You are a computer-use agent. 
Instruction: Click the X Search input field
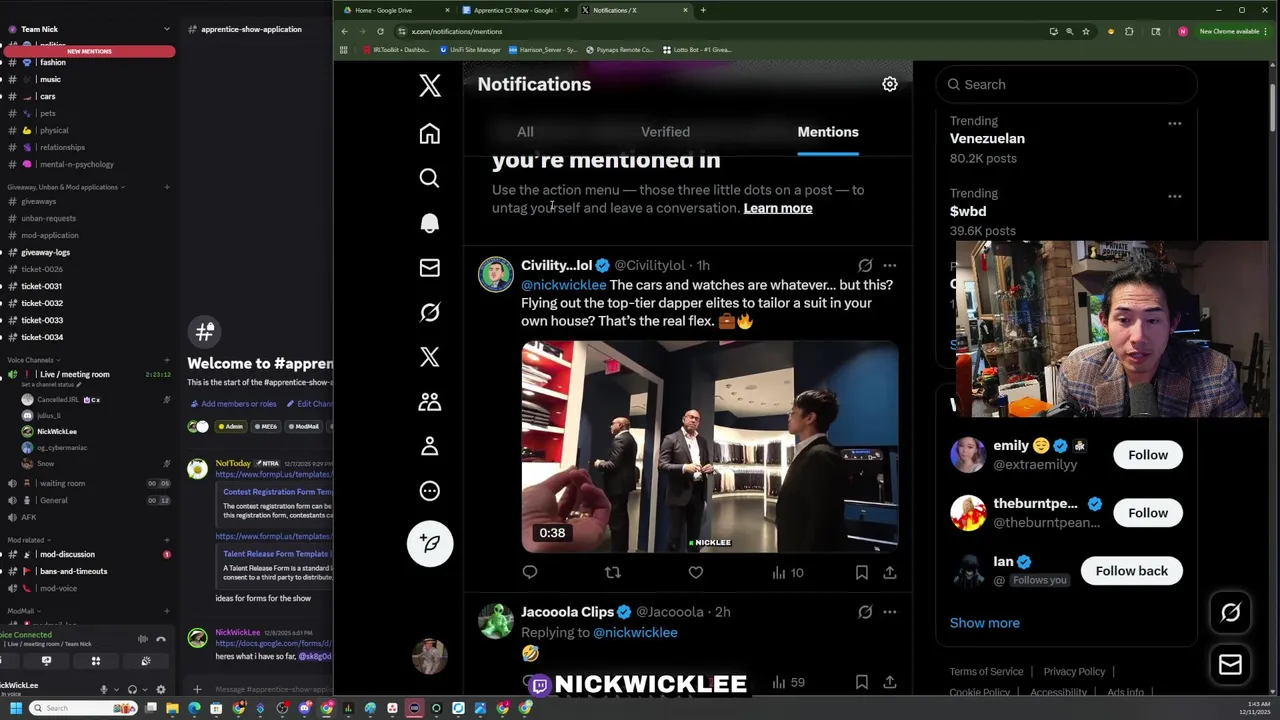1066,85
